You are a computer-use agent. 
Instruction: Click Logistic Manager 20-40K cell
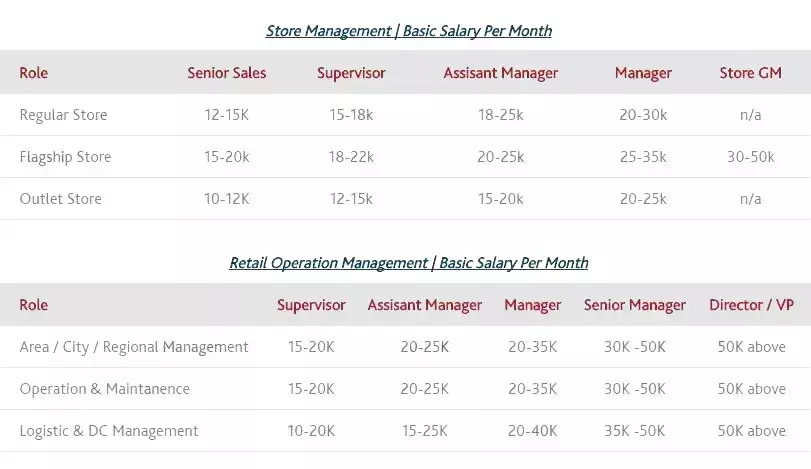[x=533, y=431]
